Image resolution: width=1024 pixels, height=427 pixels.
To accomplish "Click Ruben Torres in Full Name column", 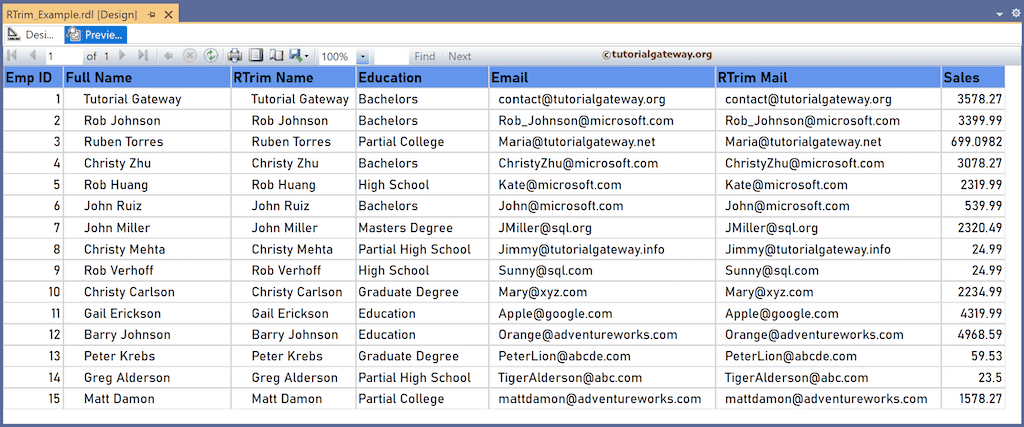I will (x=123, y=142).
